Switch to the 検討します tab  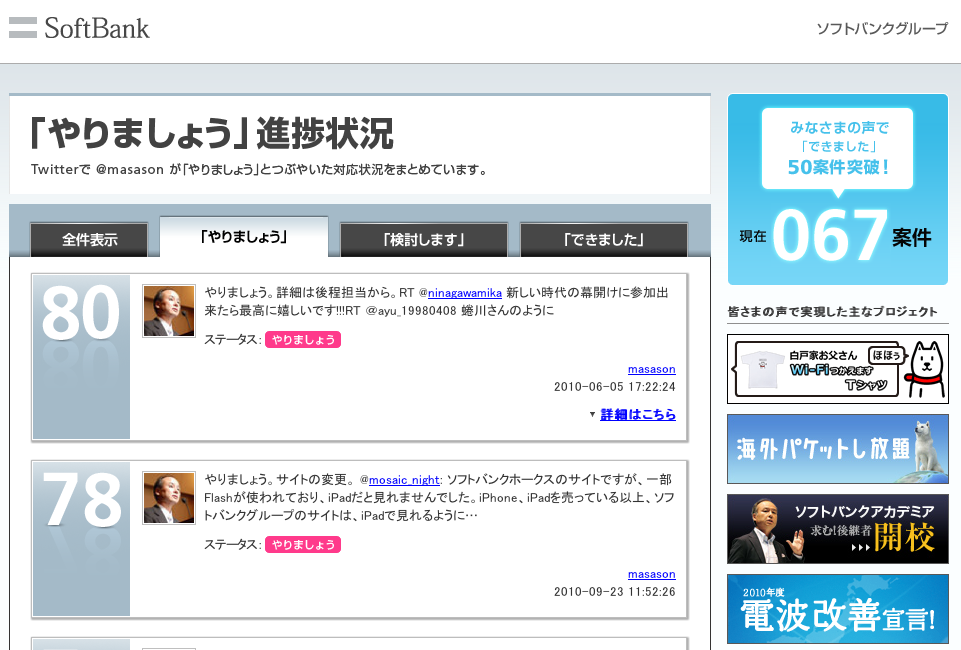point(423,239)
